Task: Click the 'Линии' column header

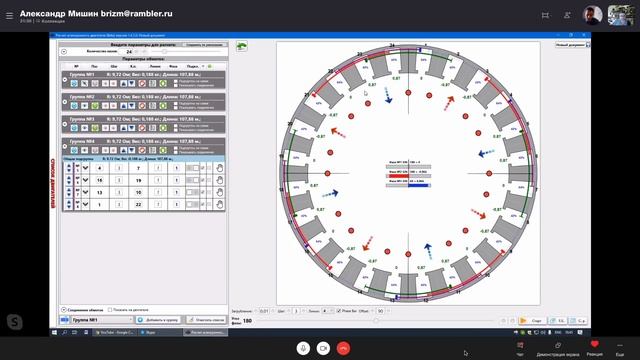Action: [x=155, y=66]
